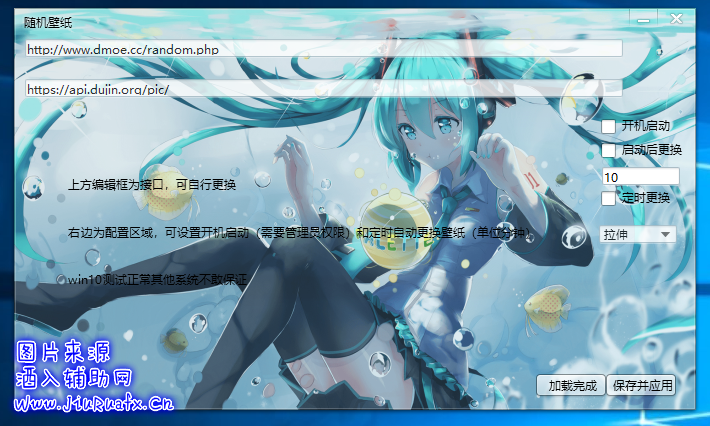
Task: Close the 随机壁纸 window
Action: (676, 19)
